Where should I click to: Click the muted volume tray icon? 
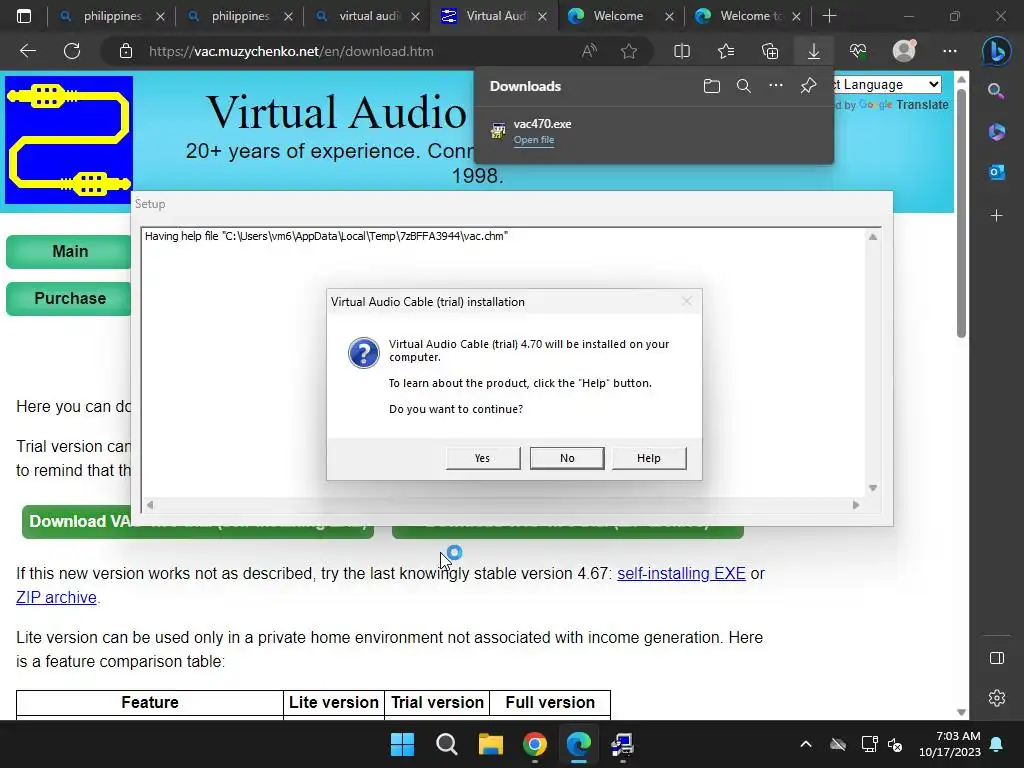pos(895,744)
